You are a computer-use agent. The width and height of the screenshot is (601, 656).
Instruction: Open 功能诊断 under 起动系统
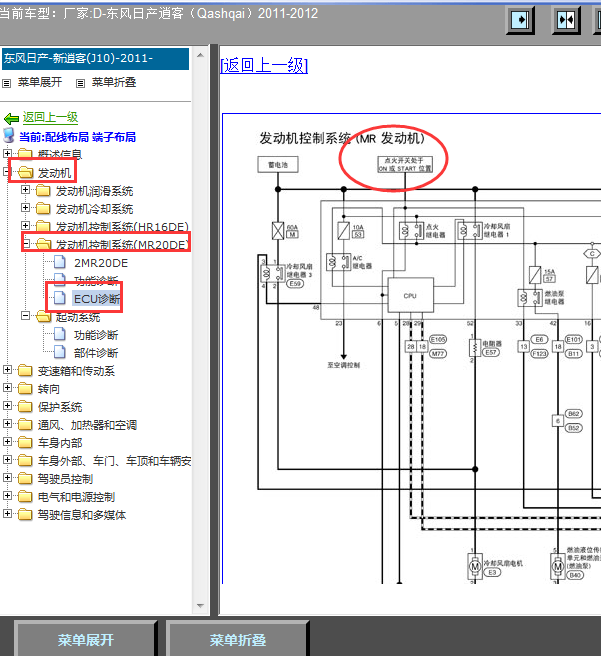(96, 335)
